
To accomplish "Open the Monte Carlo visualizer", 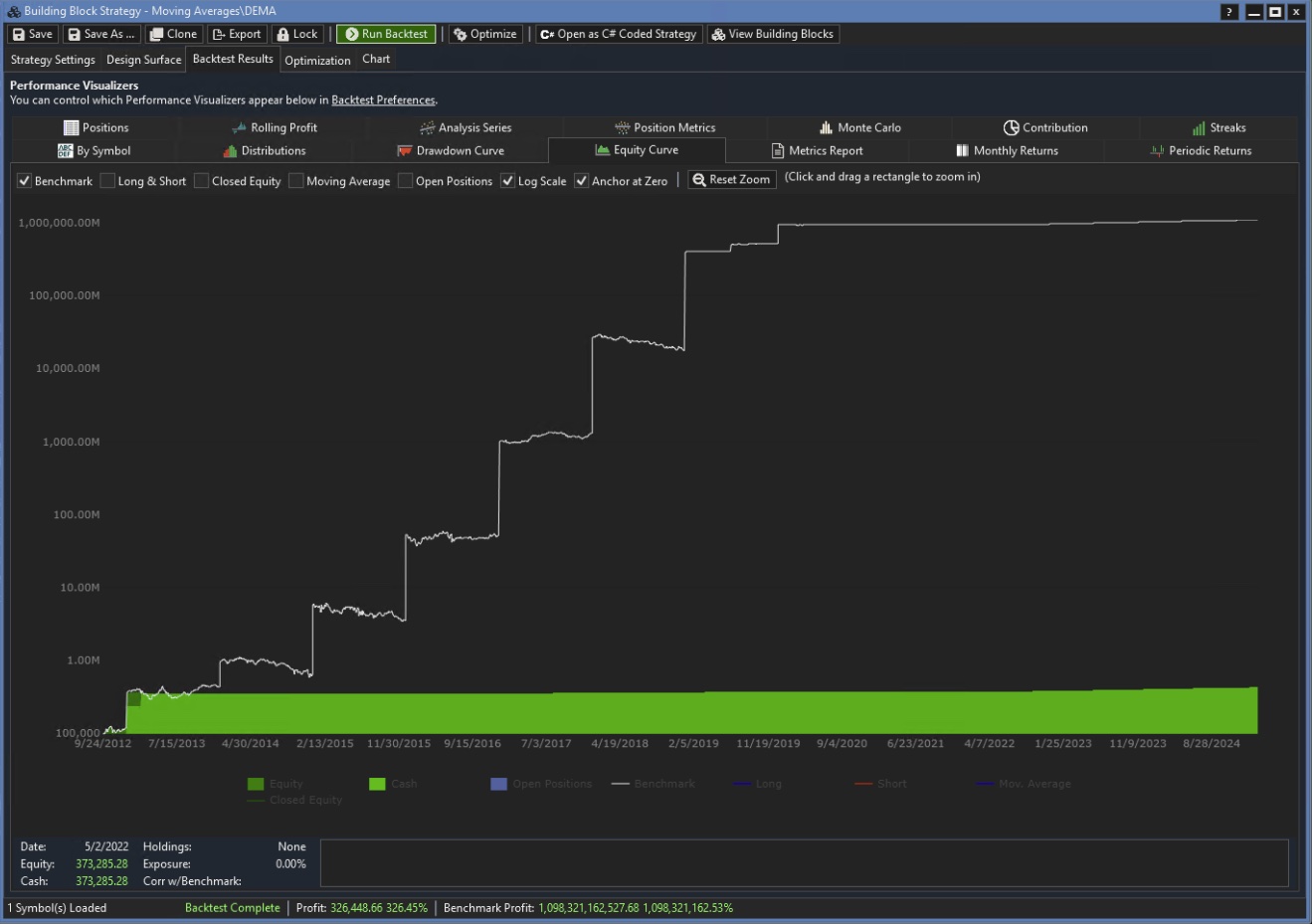I will pos(859,127).
